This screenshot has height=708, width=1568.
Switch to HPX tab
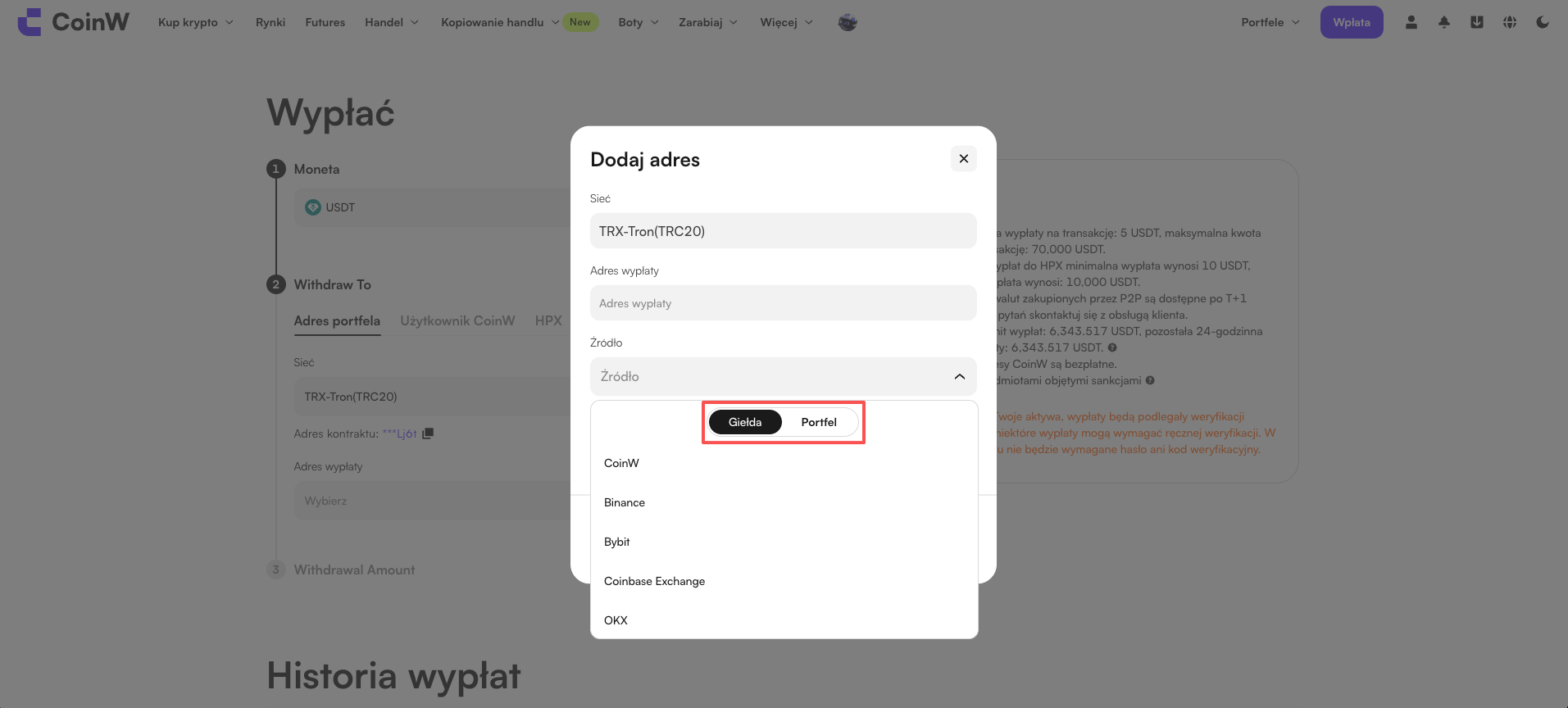548,321
